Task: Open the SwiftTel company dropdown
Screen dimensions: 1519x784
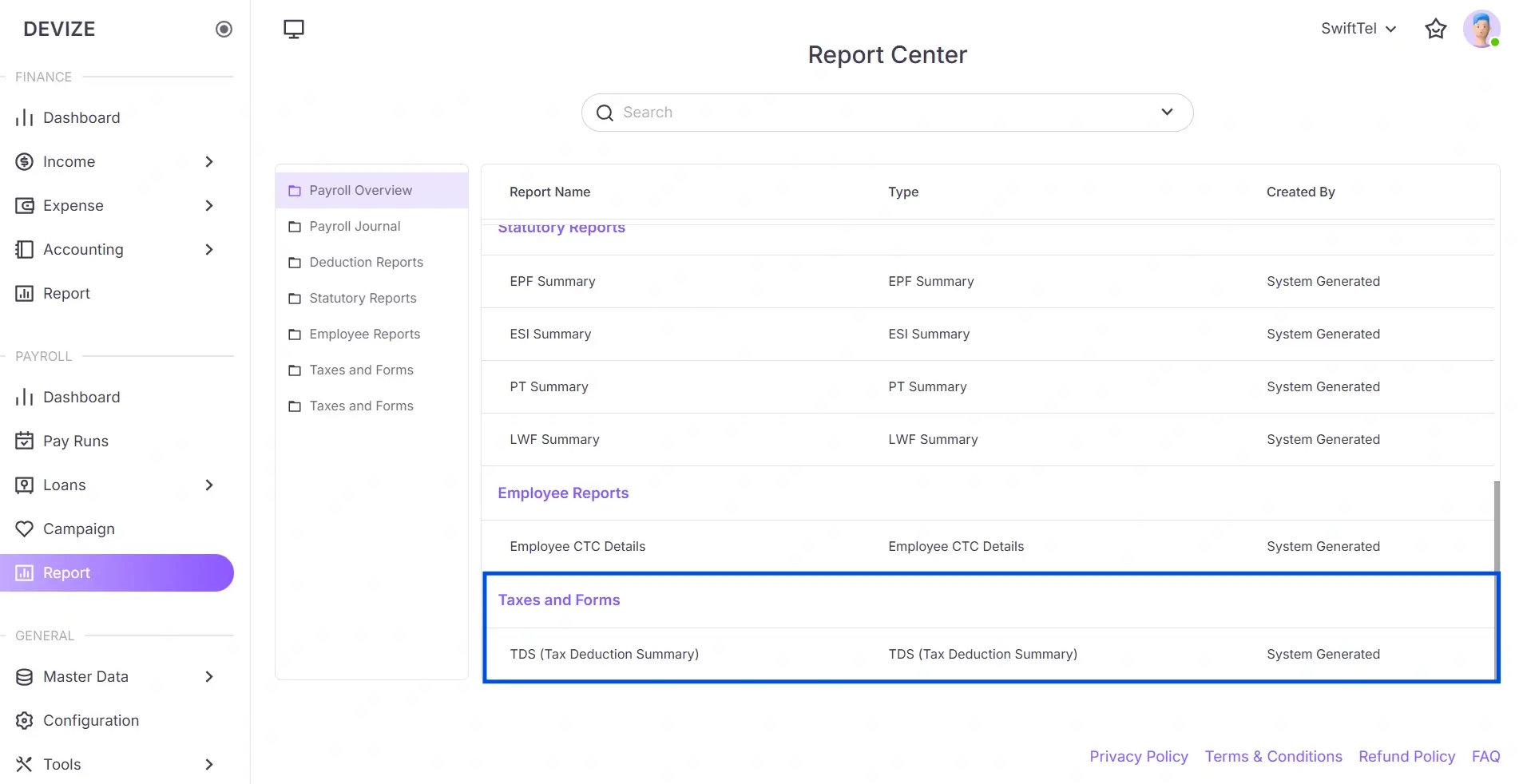Action: 1358,29
